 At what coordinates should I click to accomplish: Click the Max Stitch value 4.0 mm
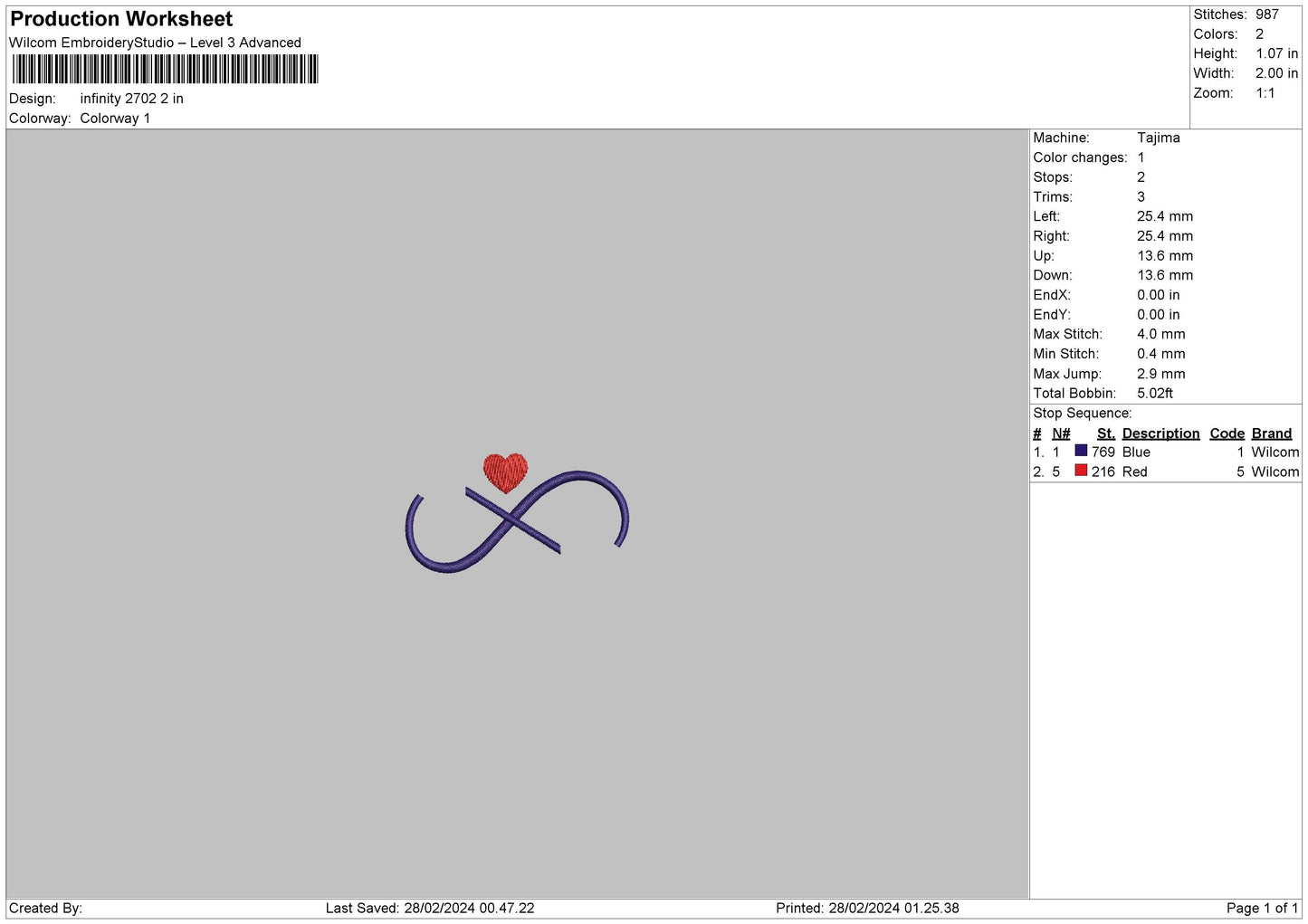tap(1161, 334)
